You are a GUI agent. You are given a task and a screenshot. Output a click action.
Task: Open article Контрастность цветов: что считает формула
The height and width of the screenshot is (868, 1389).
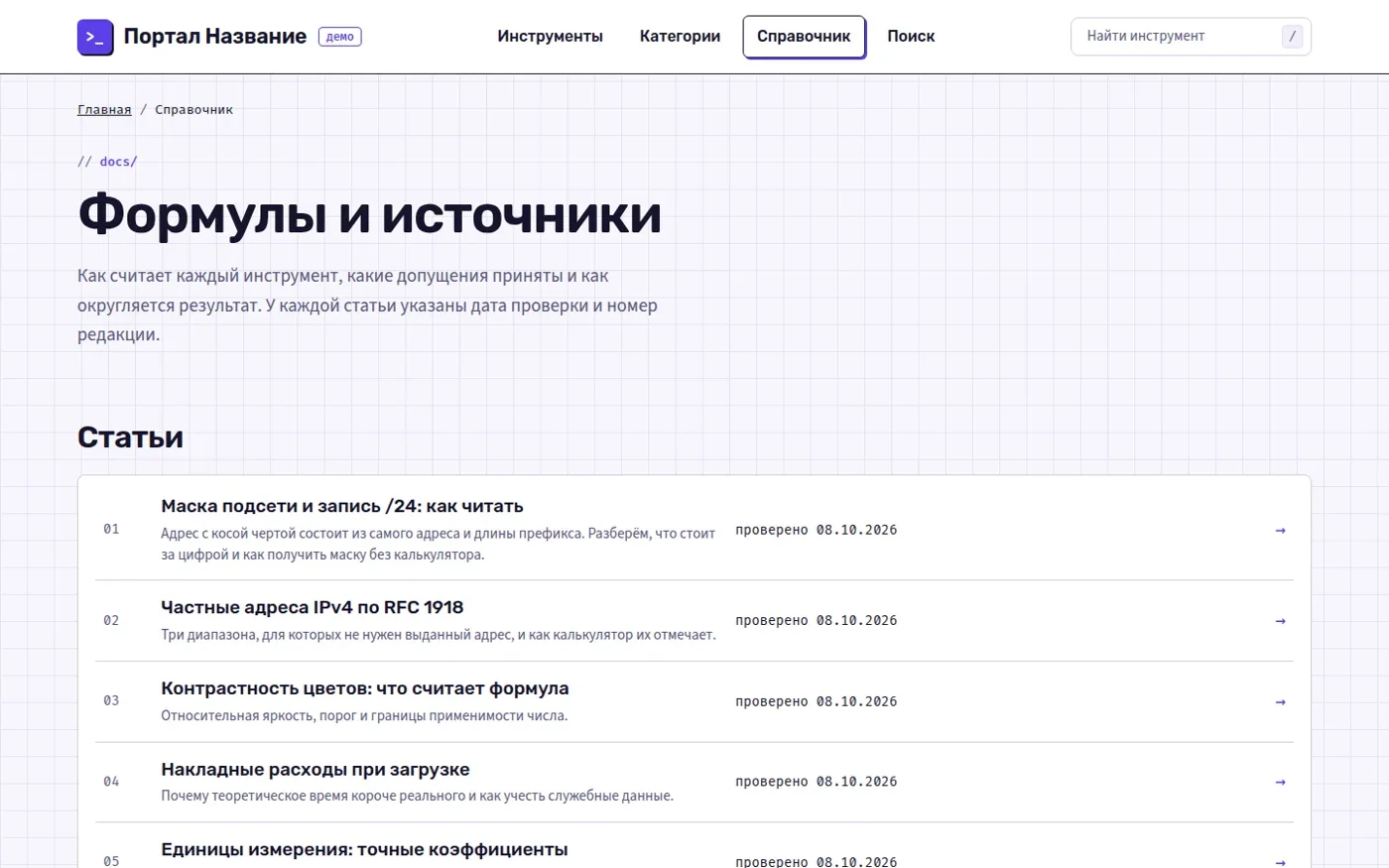click(365, 688)
